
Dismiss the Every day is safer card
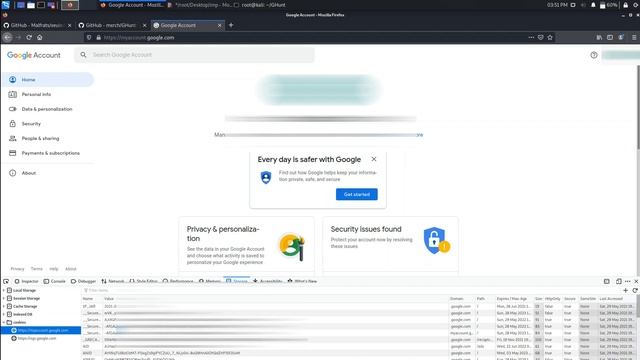(374, 159)
